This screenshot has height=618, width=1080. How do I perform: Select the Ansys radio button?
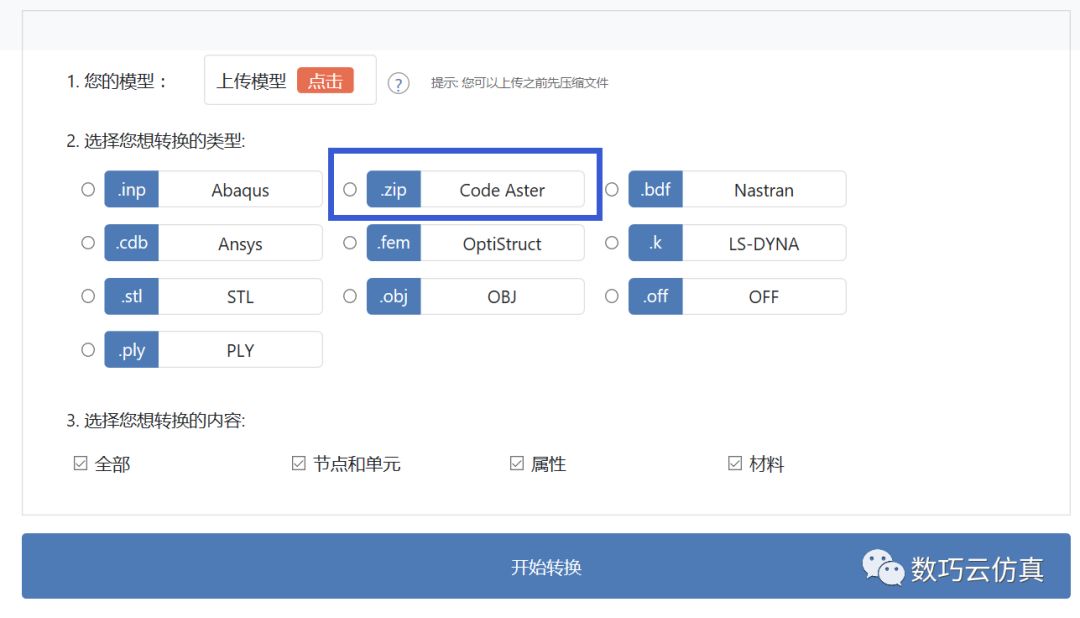click(88, 243)
